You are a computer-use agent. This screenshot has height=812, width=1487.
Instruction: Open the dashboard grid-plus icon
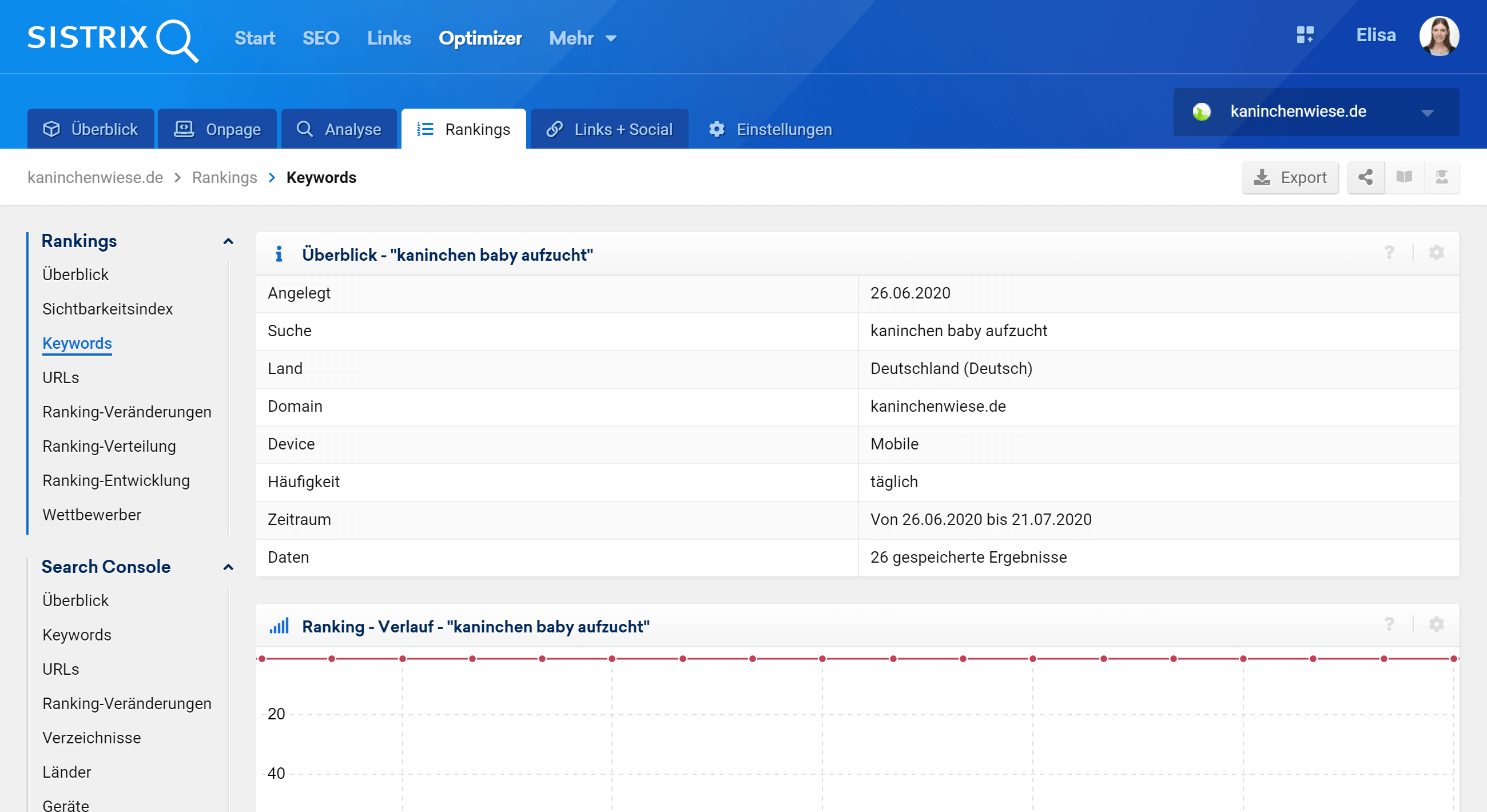1305,35
